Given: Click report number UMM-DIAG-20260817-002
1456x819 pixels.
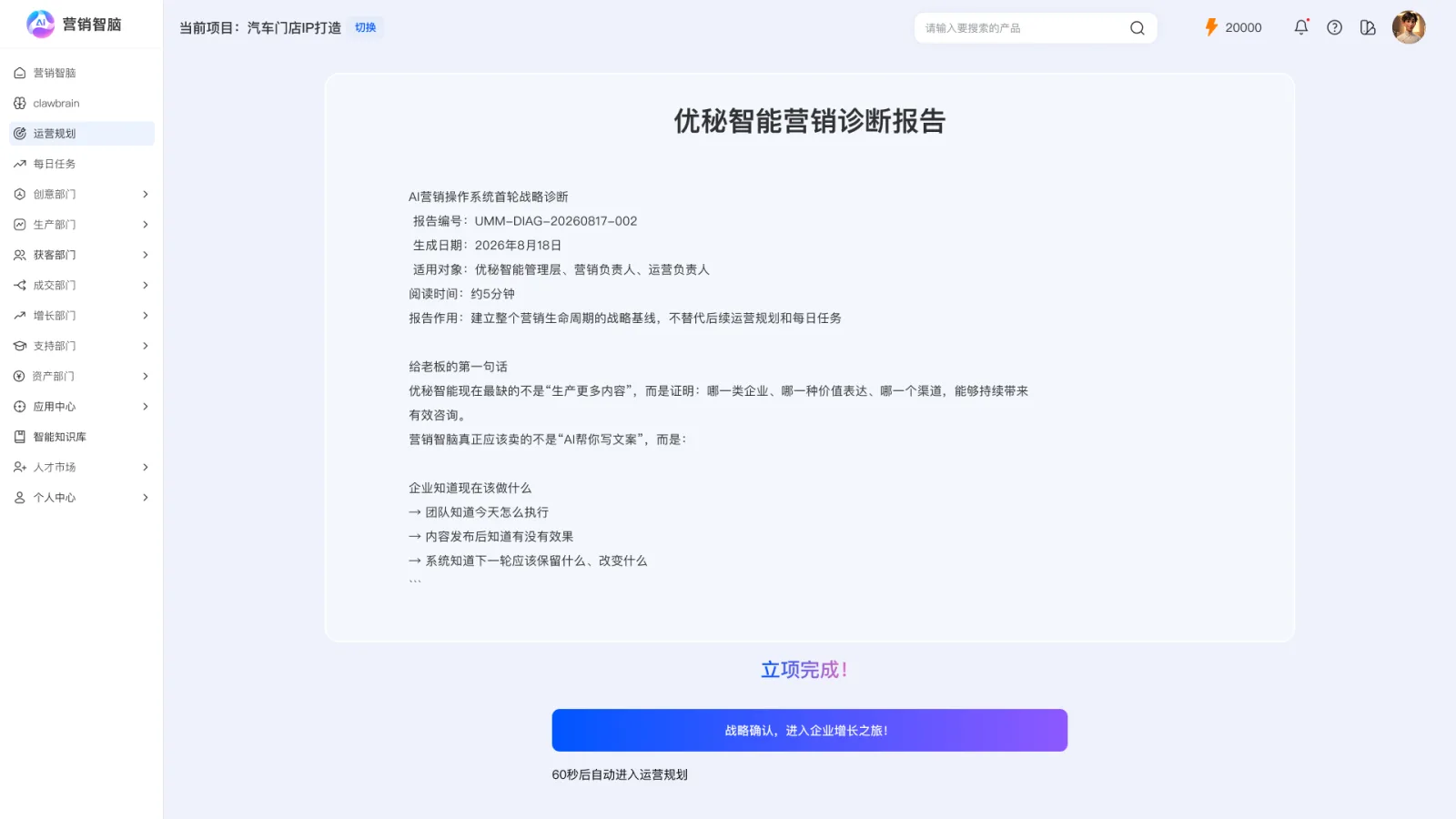Looking at the screenshot, I should click(555, 221).
